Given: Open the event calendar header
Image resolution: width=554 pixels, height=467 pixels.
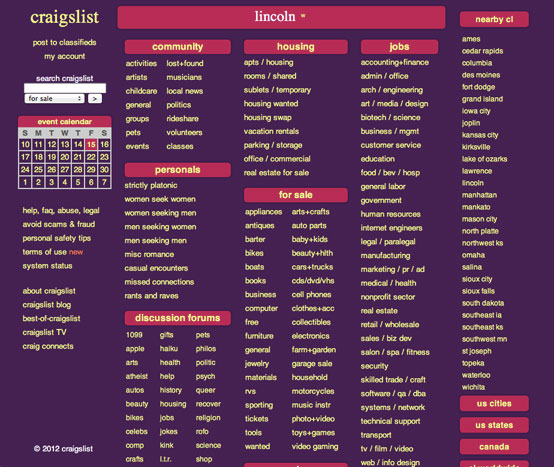Looking at the screenshot, I should point(65,122).
